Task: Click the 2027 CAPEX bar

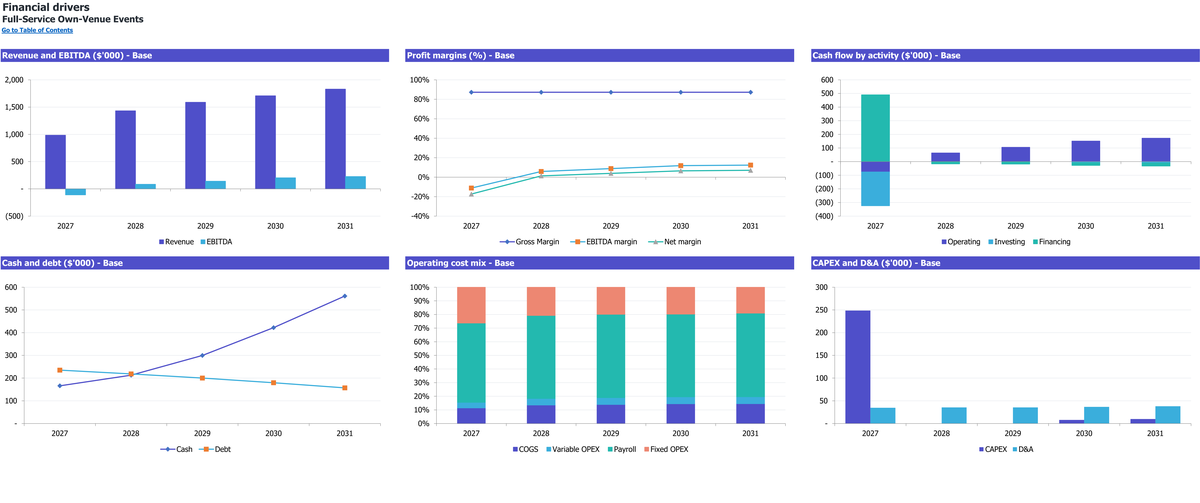Action: 858,367
